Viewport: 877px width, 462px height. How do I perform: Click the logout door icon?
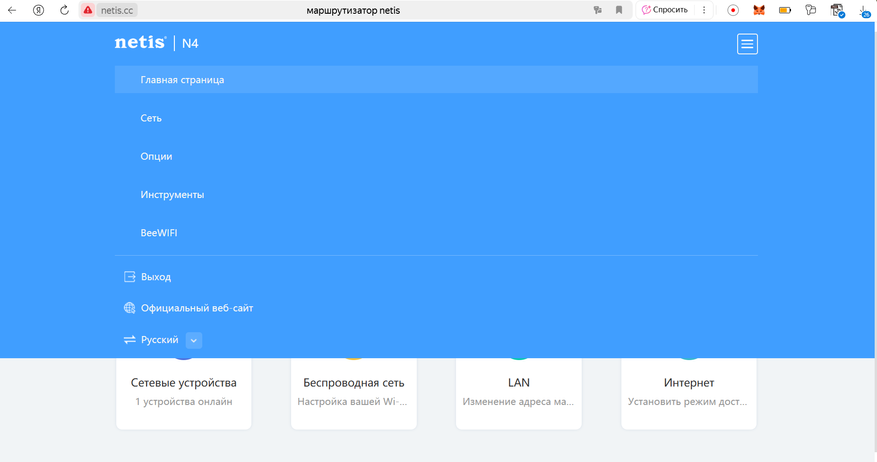[129, 276]
